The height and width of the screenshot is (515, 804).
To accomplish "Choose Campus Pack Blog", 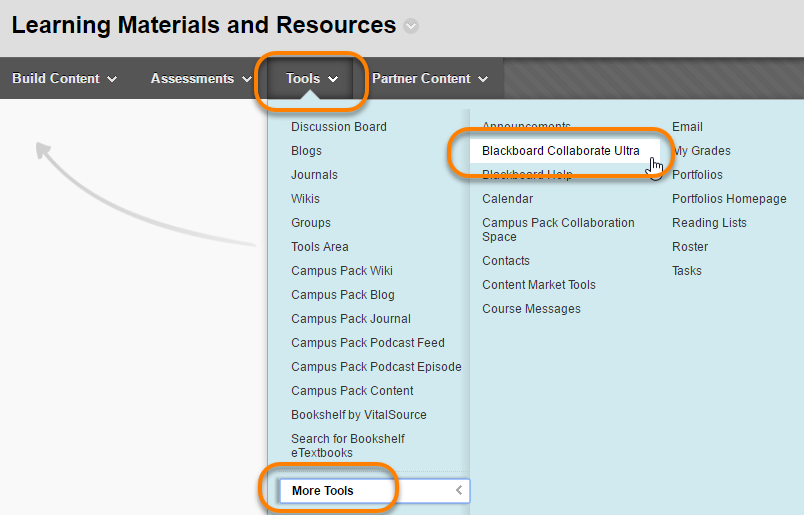I will 343,295.
